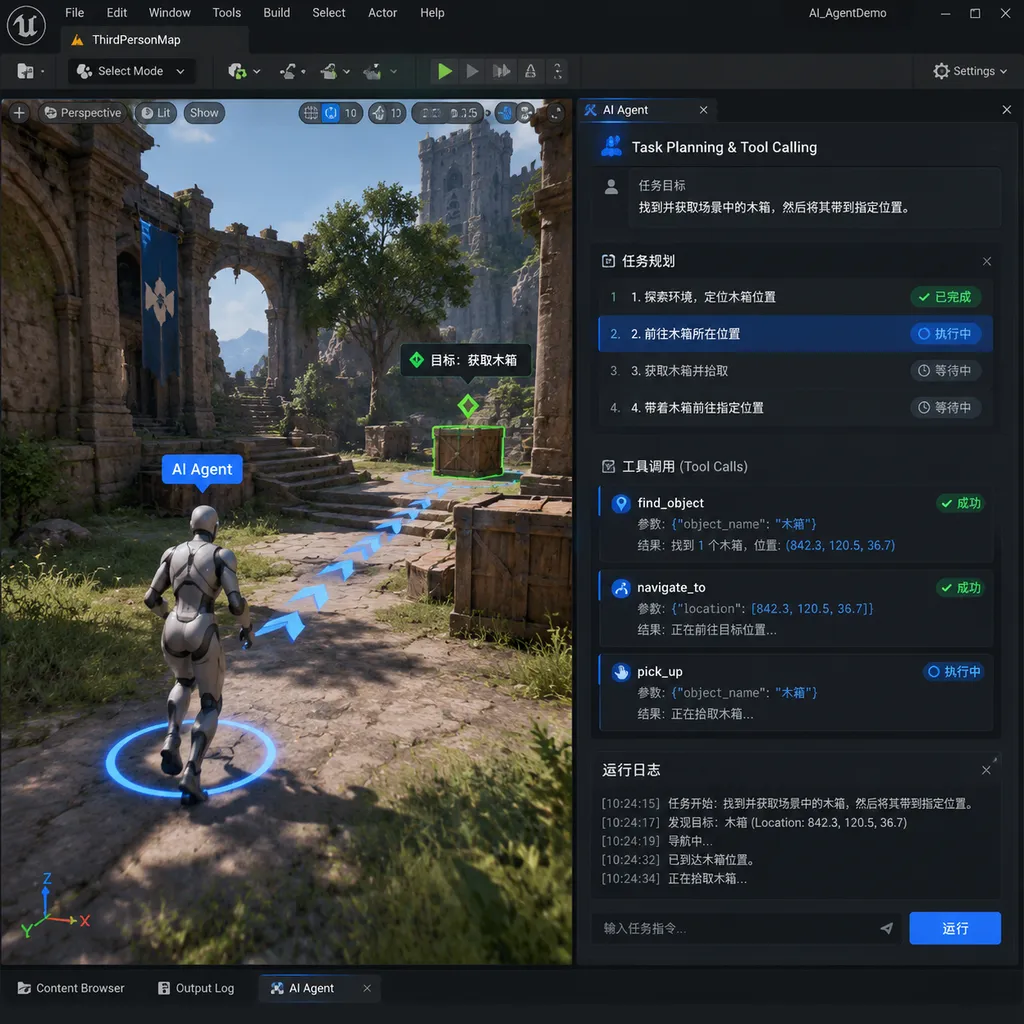Screen dimensions: 1024x1024
Task: Click the viewport plus options button
Action: [x=19, y=113]
